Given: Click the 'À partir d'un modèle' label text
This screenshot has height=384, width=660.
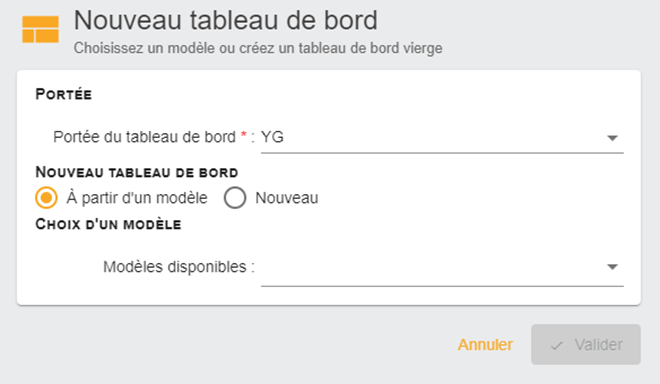Looking at the screenshot, I should [137, 198].
